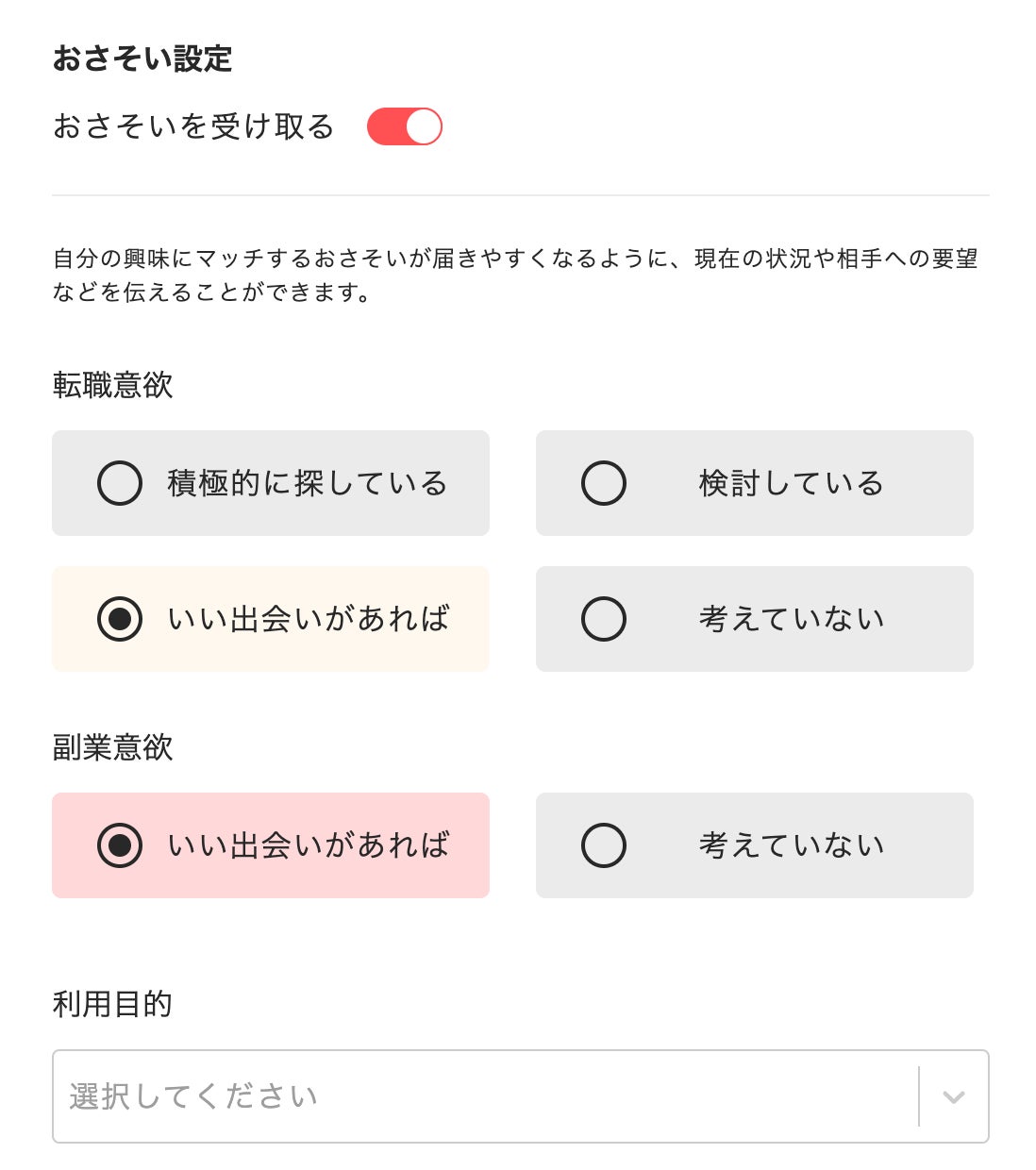This screenshot has width=1036, height=1170.
Task: Select the 積極的に探している radio circle
Action: [x=120, y=483]
